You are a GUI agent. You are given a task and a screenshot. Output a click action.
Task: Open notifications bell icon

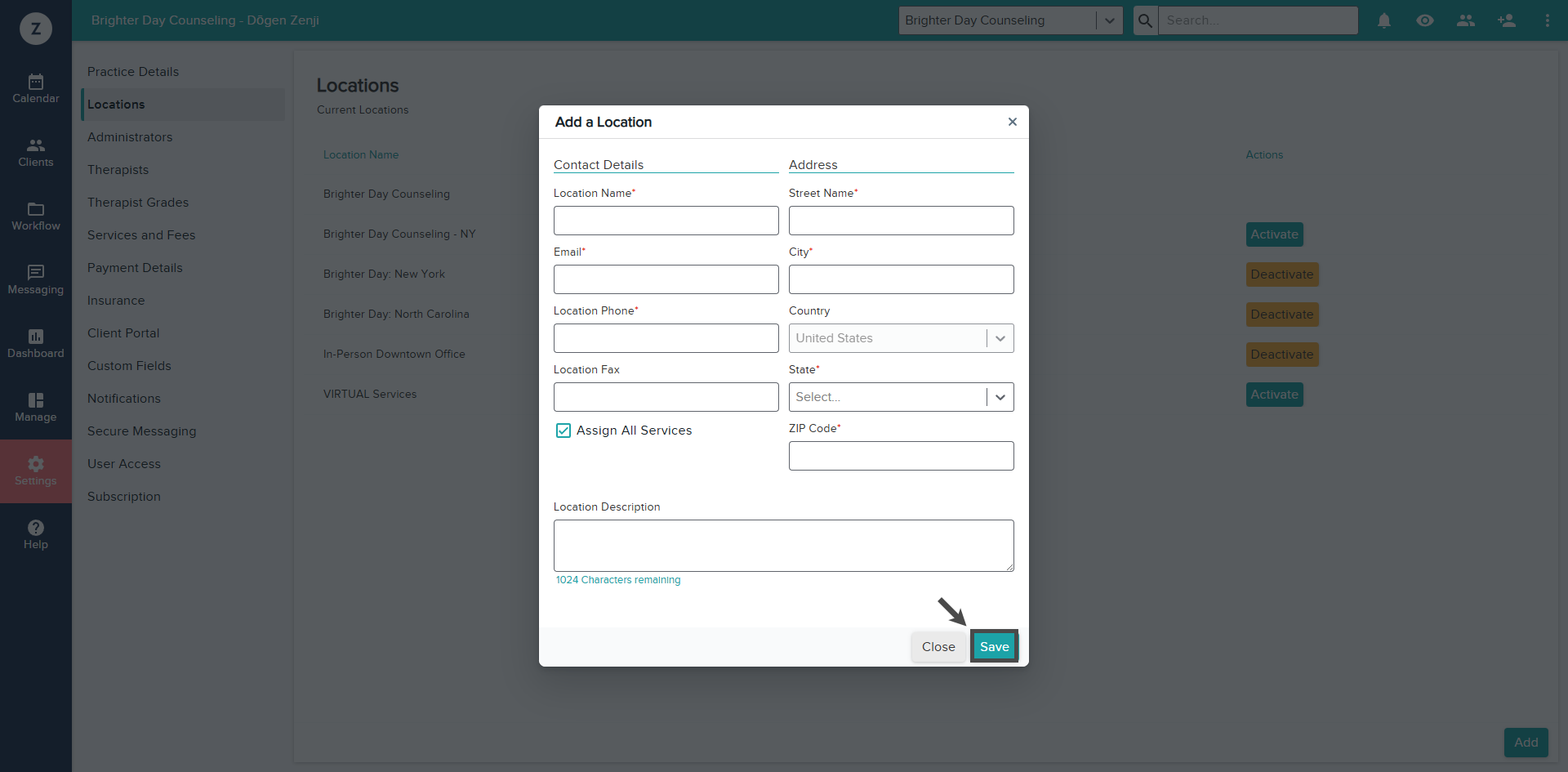[x=1384, y=20]
